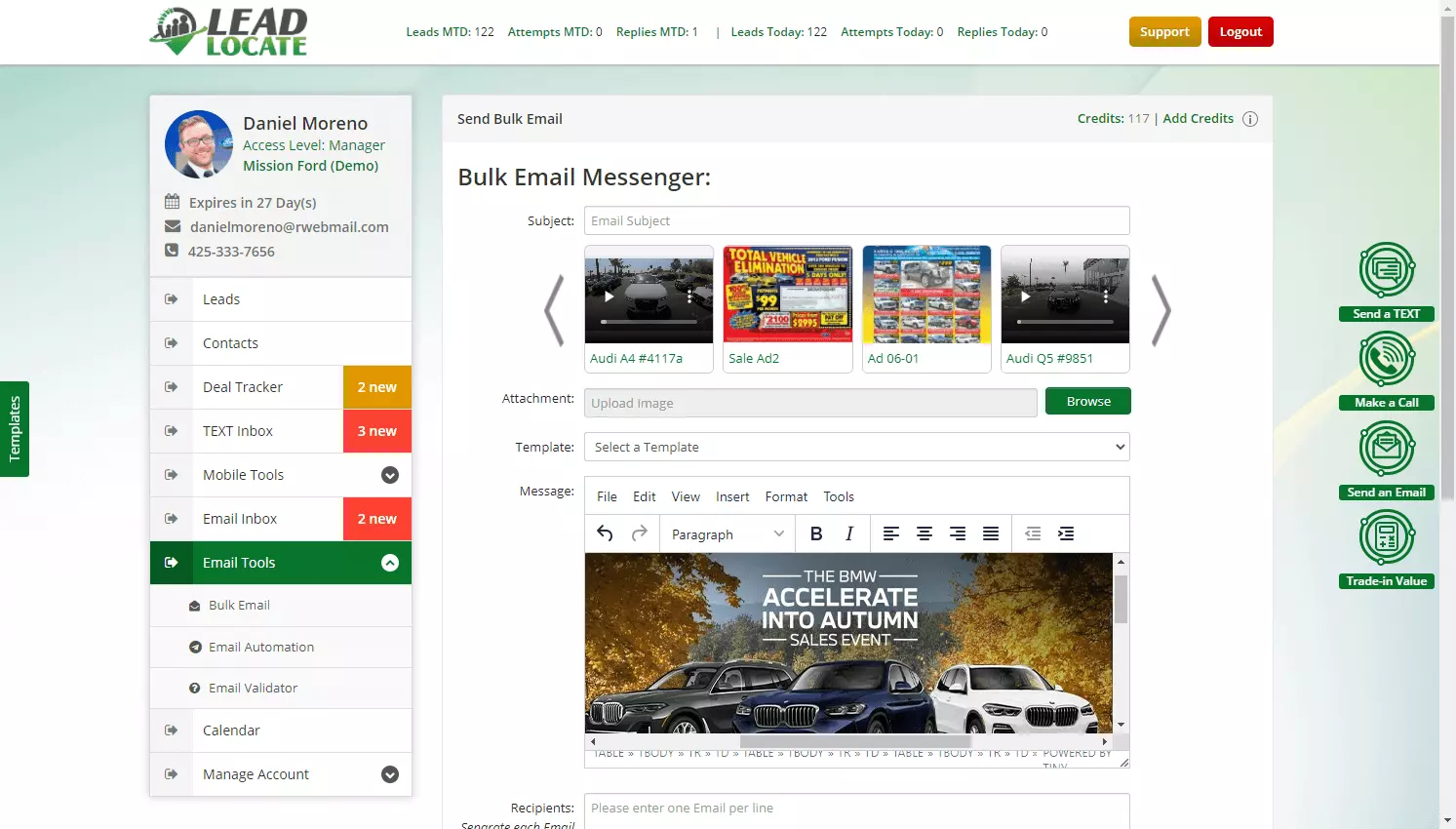The height and width of the screenshot is (829, 1456).
Task: Open the Paragraph format dropdown
Action: [x=728, y=534]
